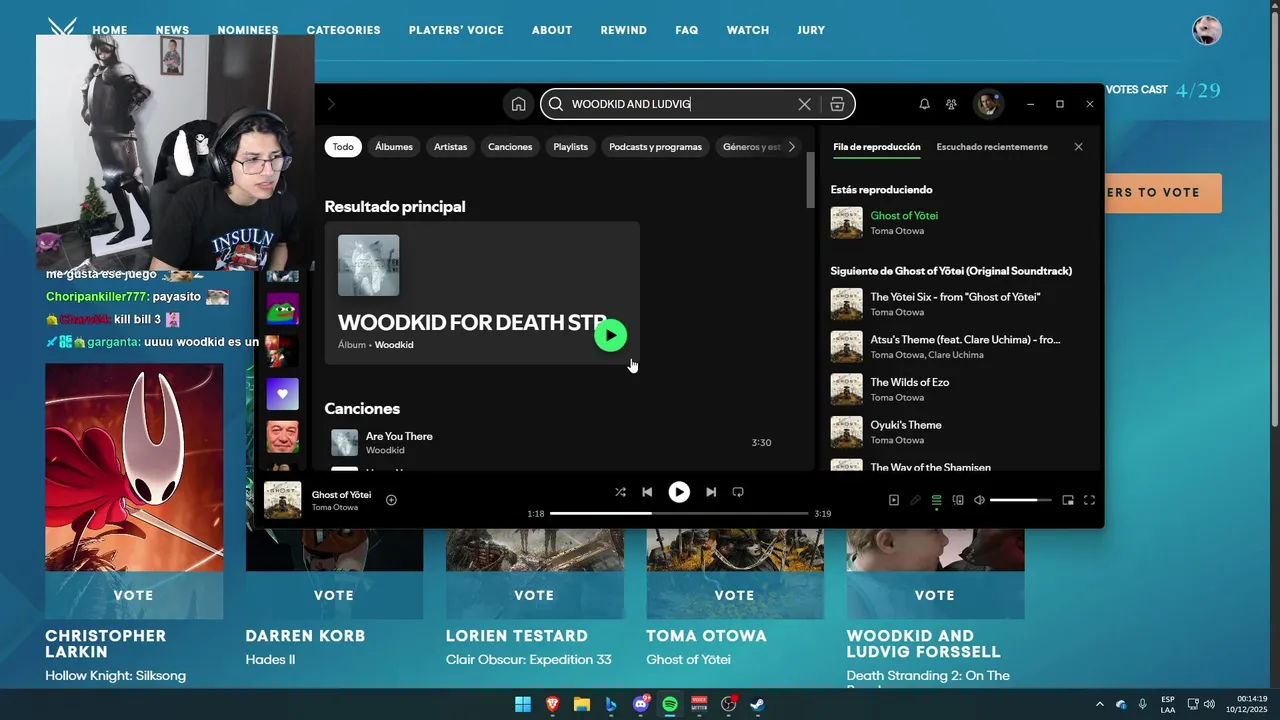Viewport: 1280px width, 720px height.
Task: Open Steam from the Windows taskbar
Action: click(758, 704)
